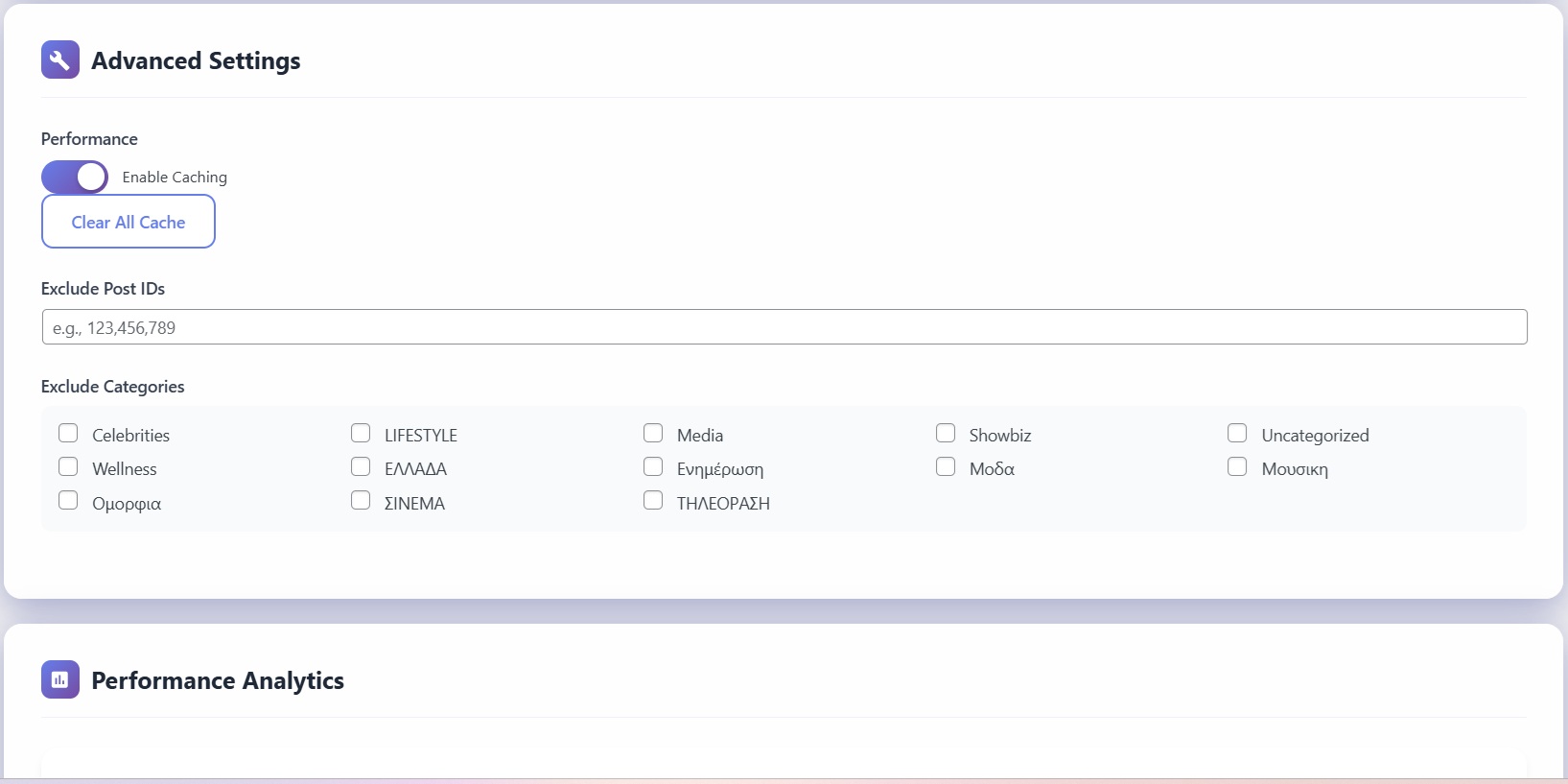Screen dimensions: 1568x784
Task: Check the Μοδα category checkbox
Action: pyautogui.click(x=946, y=466)
